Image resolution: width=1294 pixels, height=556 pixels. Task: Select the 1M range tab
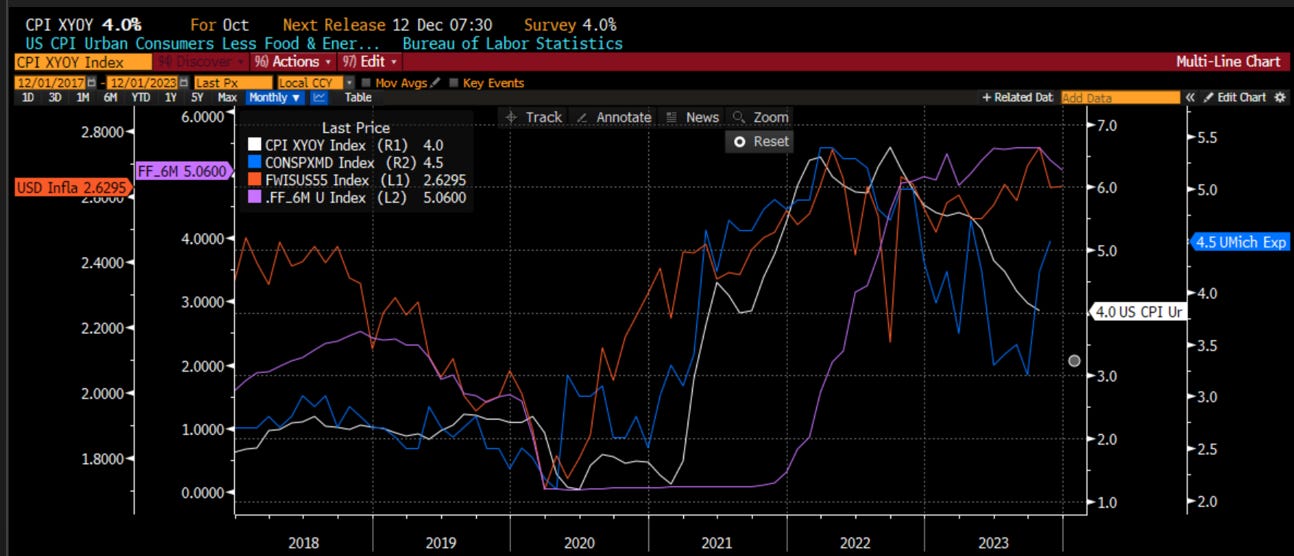83,98
